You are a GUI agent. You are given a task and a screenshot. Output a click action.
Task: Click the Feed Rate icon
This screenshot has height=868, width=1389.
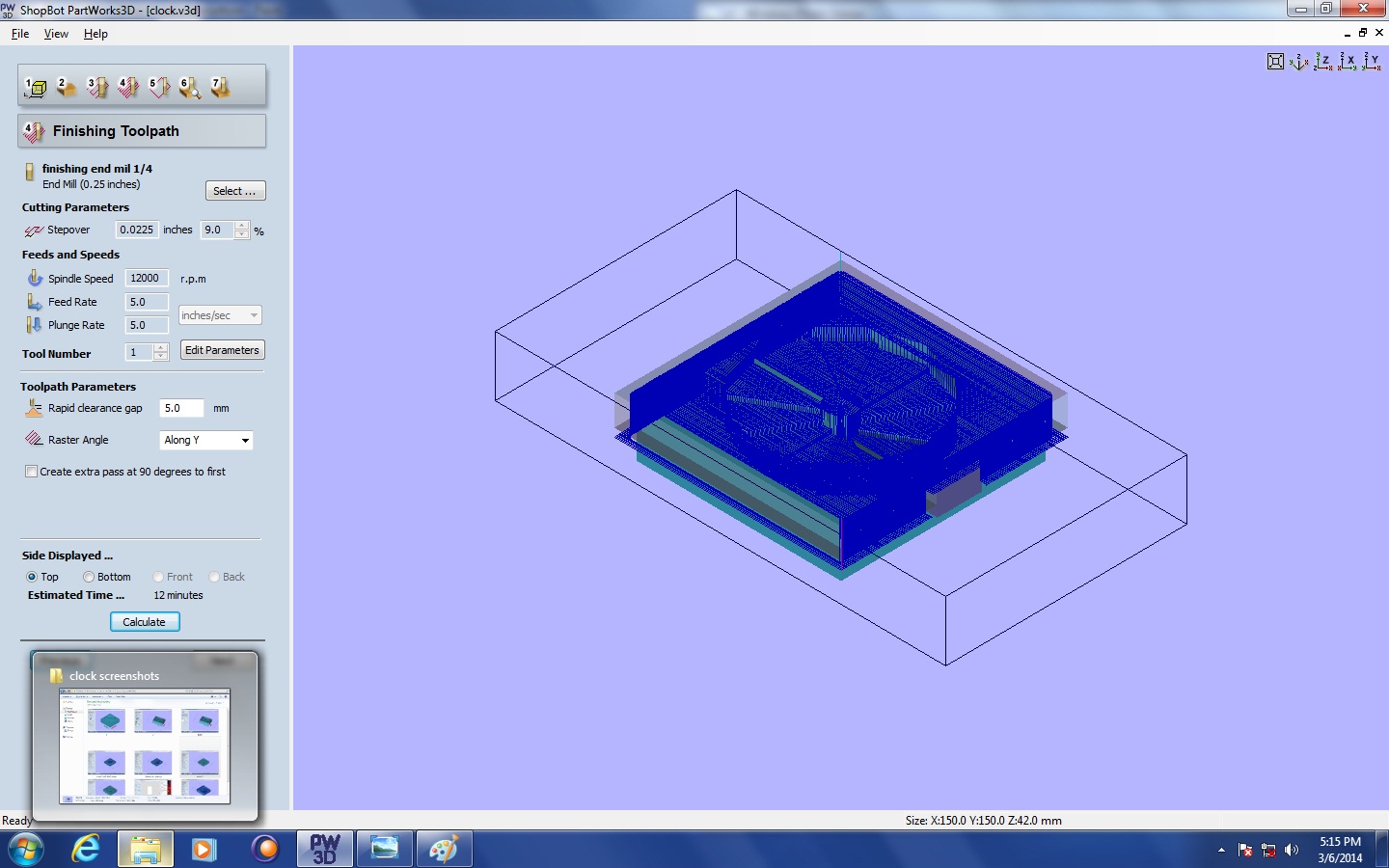35,302
